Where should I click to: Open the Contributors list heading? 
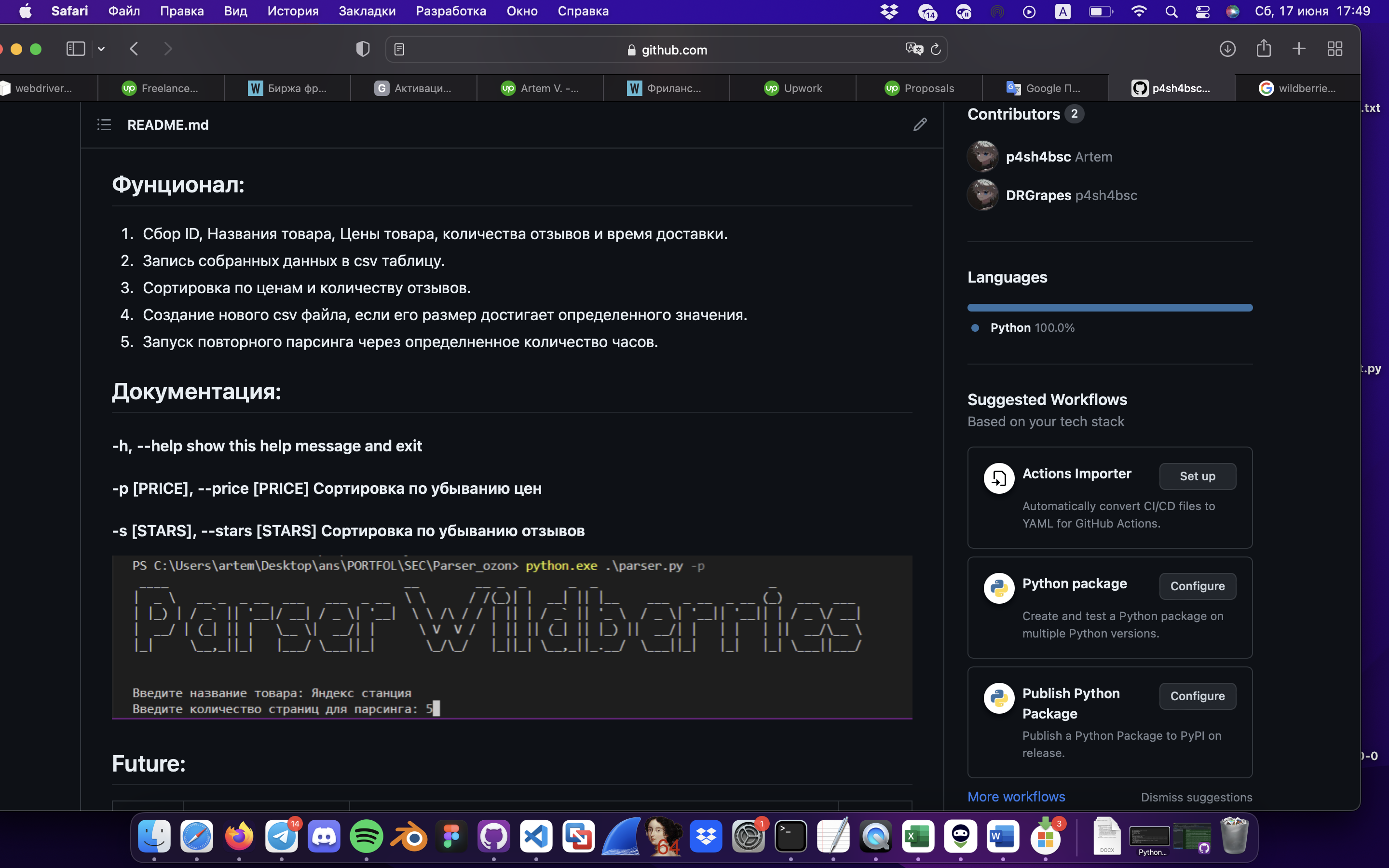1014,114
